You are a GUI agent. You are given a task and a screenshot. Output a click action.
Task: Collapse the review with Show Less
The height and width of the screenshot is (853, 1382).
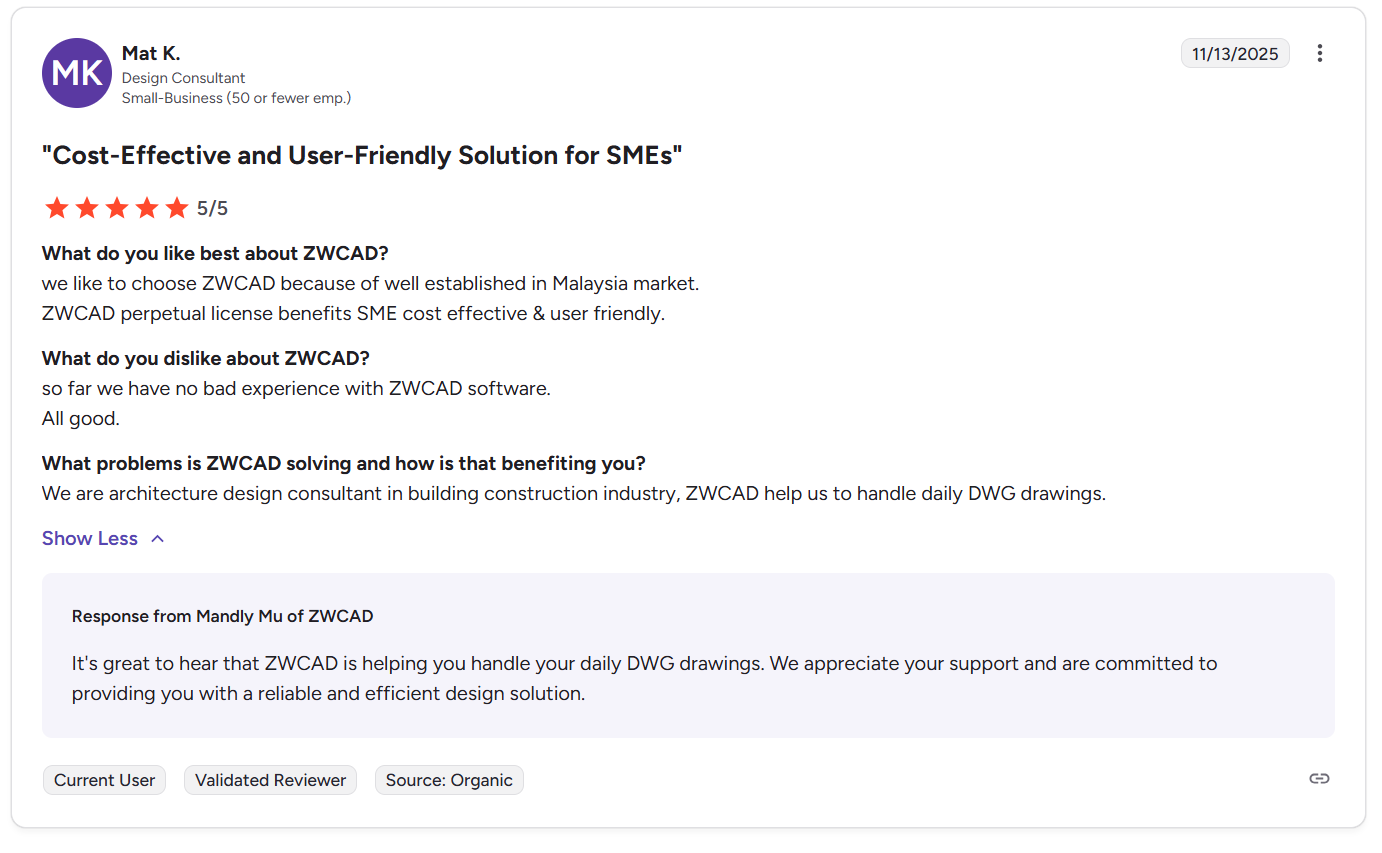(89, 538)
